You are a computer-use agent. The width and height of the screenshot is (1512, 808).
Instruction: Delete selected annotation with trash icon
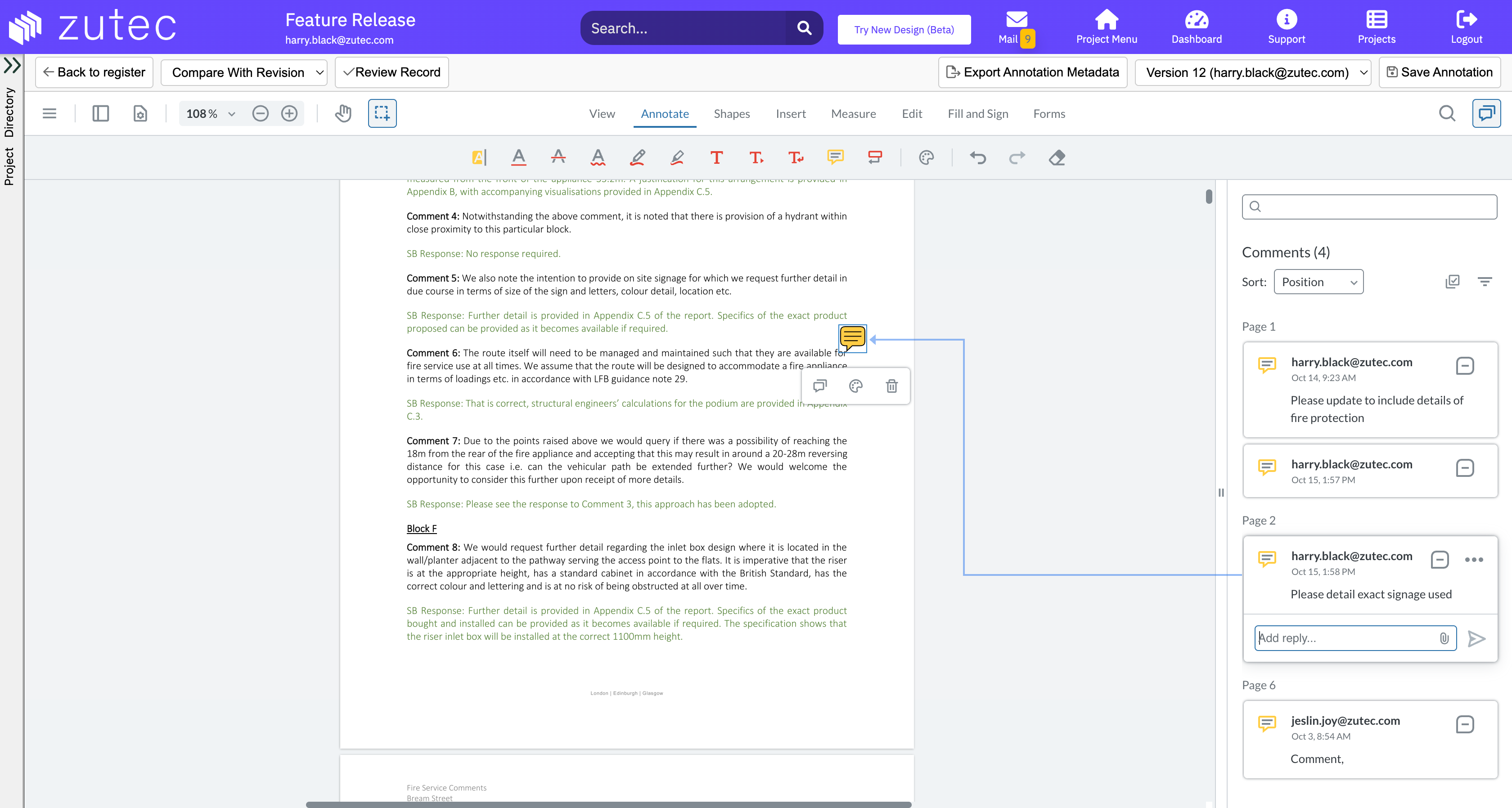(891, 386)
